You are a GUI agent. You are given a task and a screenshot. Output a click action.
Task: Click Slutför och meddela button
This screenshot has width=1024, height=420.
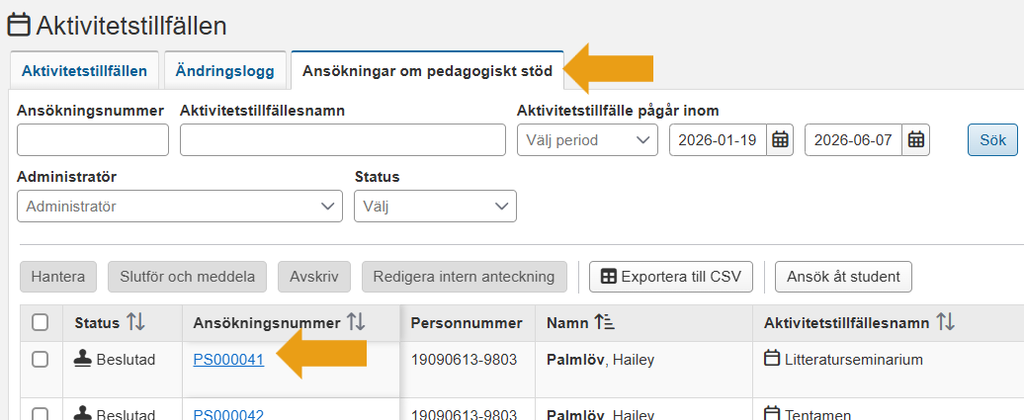point(187,276)
